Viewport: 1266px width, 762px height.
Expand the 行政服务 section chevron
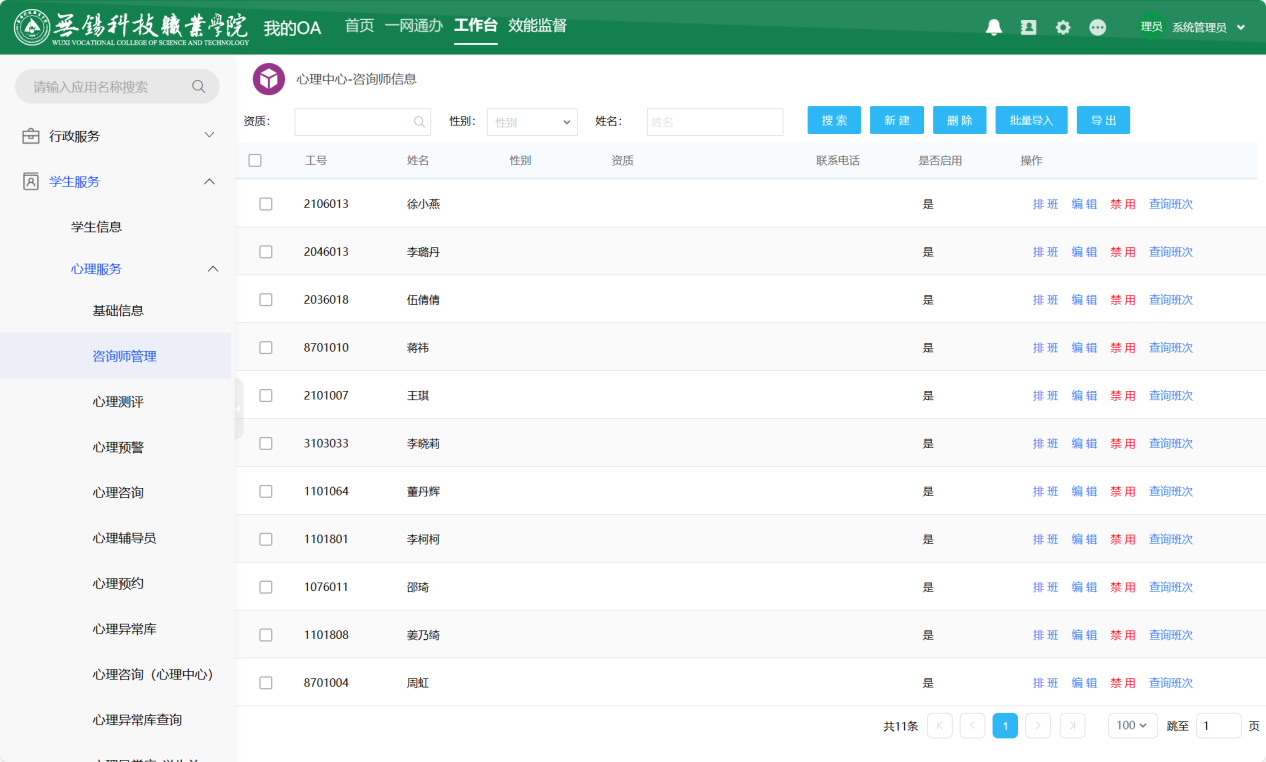[x=210, y=135]
